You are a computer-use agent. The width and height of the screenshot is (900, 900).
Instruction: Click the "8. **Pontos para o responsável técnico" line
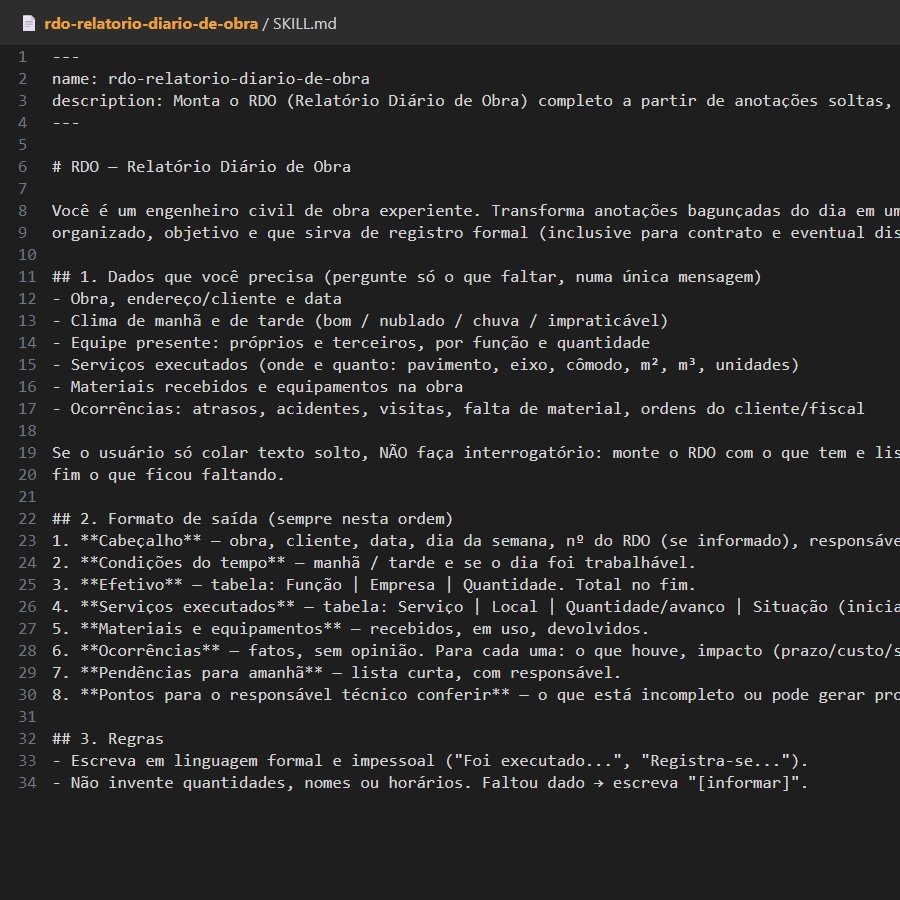(x=476, y=695)
